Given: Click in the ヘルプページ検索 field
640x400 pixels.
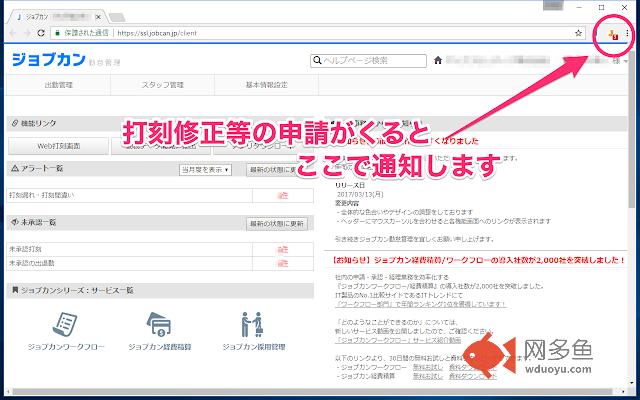Looking at the screenshot, I should tap(369, 60).
